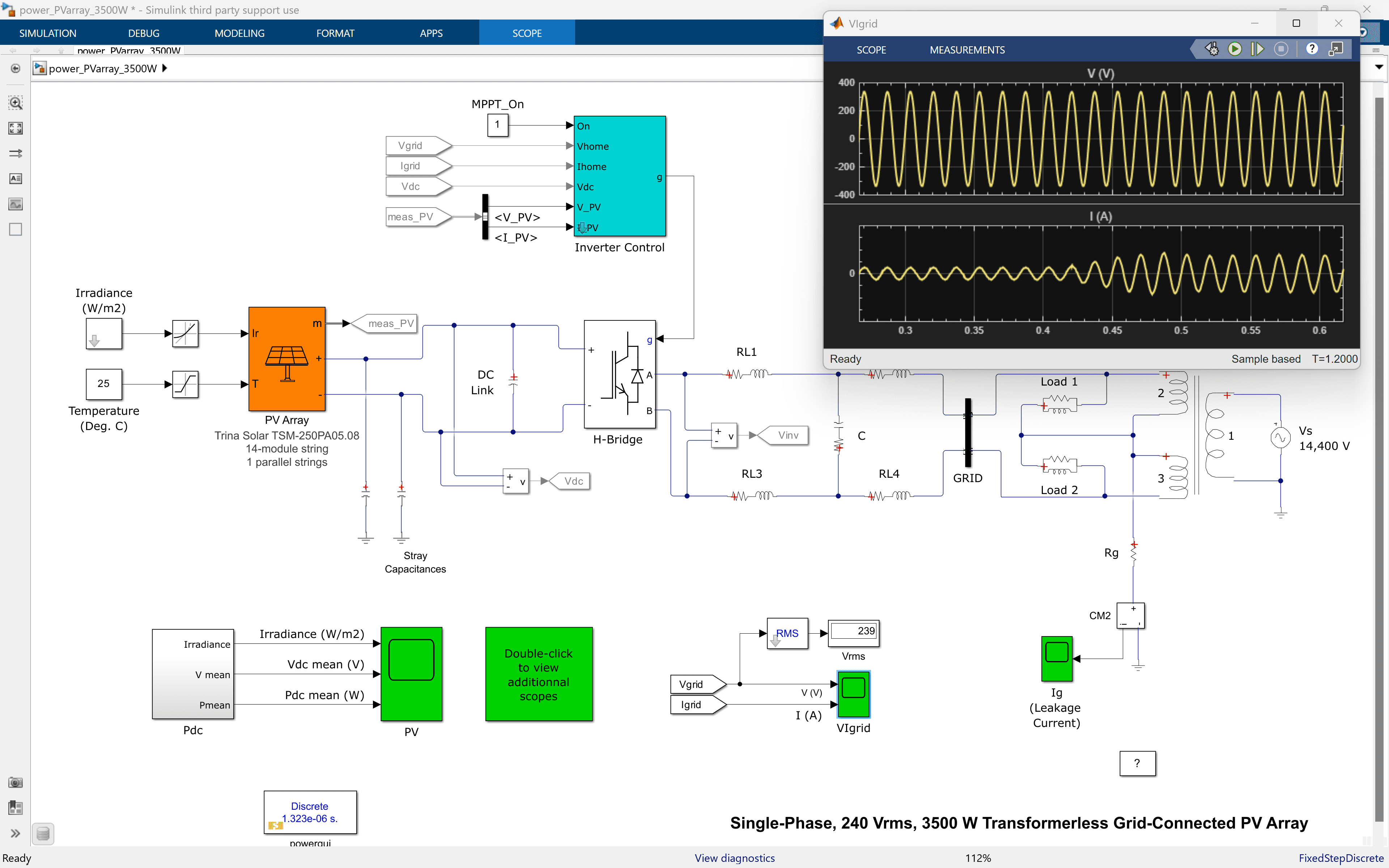Open scope configuration gear icon
Viewport: 1389px width, 868px height.
tap(1212, 50)
